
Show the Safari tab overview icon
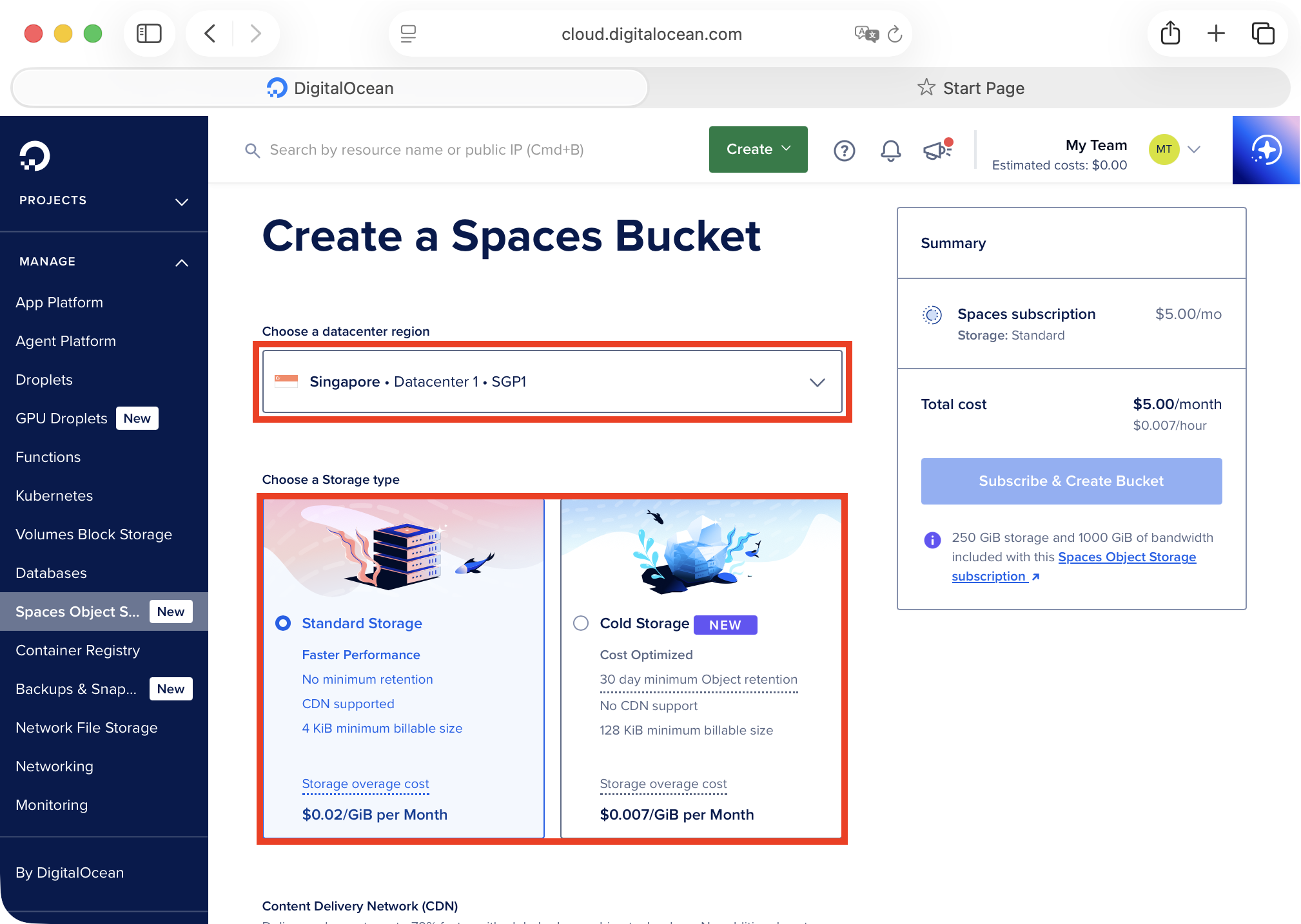coord(1262,34)
